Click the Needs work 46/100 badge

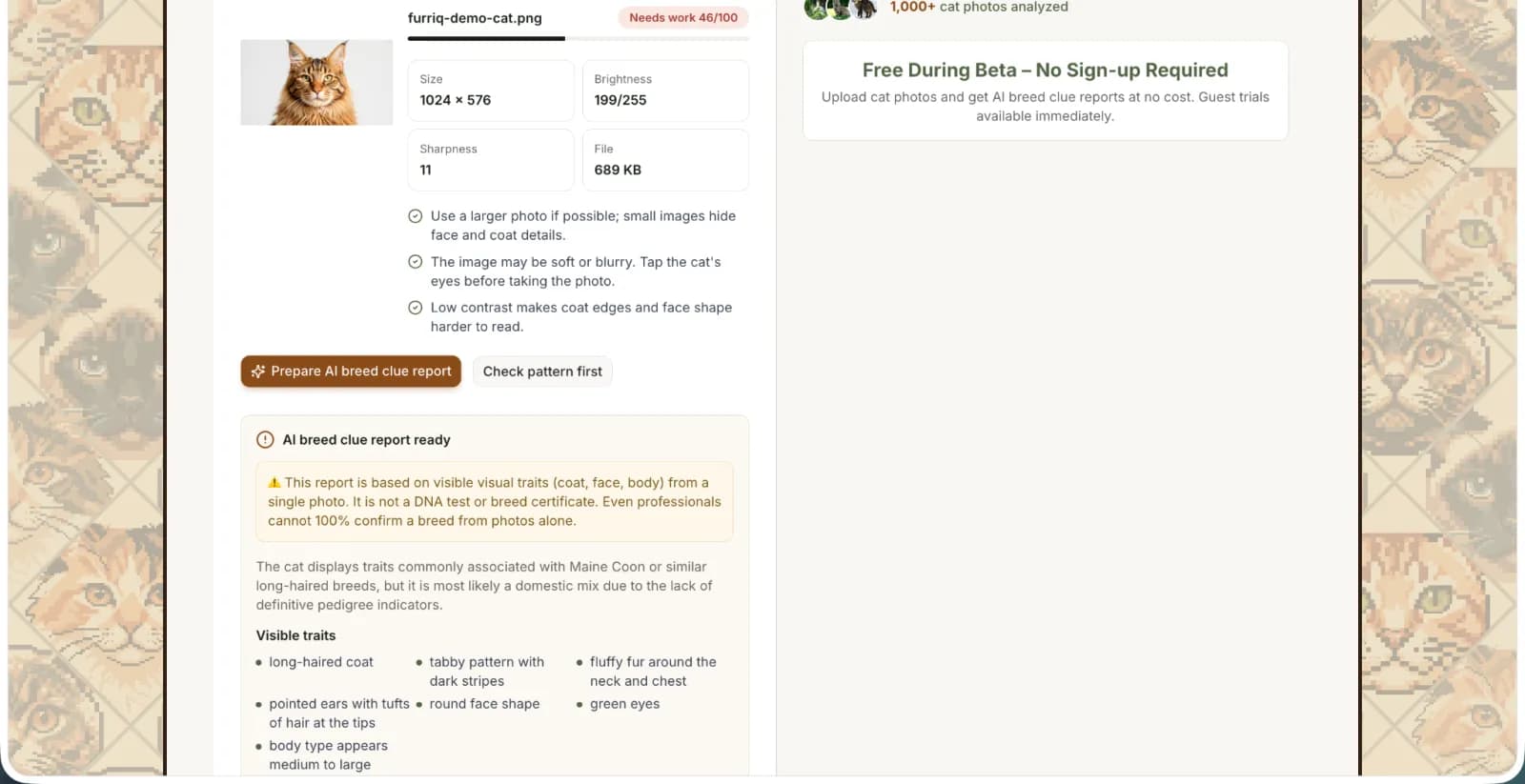(683, 17)
